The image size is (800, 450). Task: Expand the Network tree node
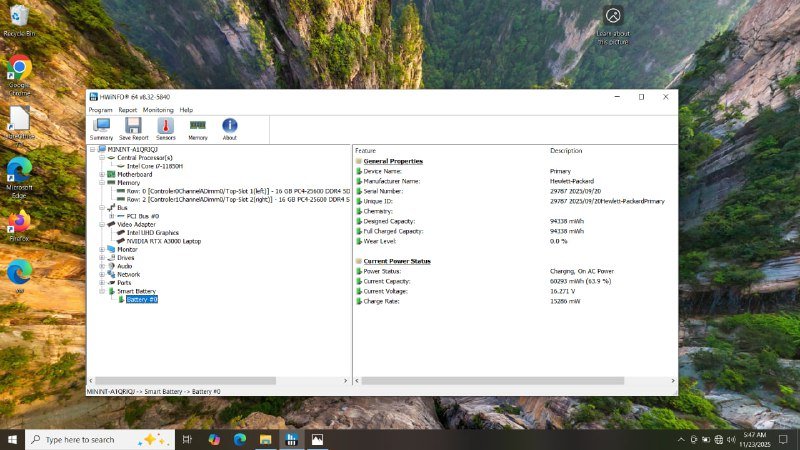pos(102,274)
